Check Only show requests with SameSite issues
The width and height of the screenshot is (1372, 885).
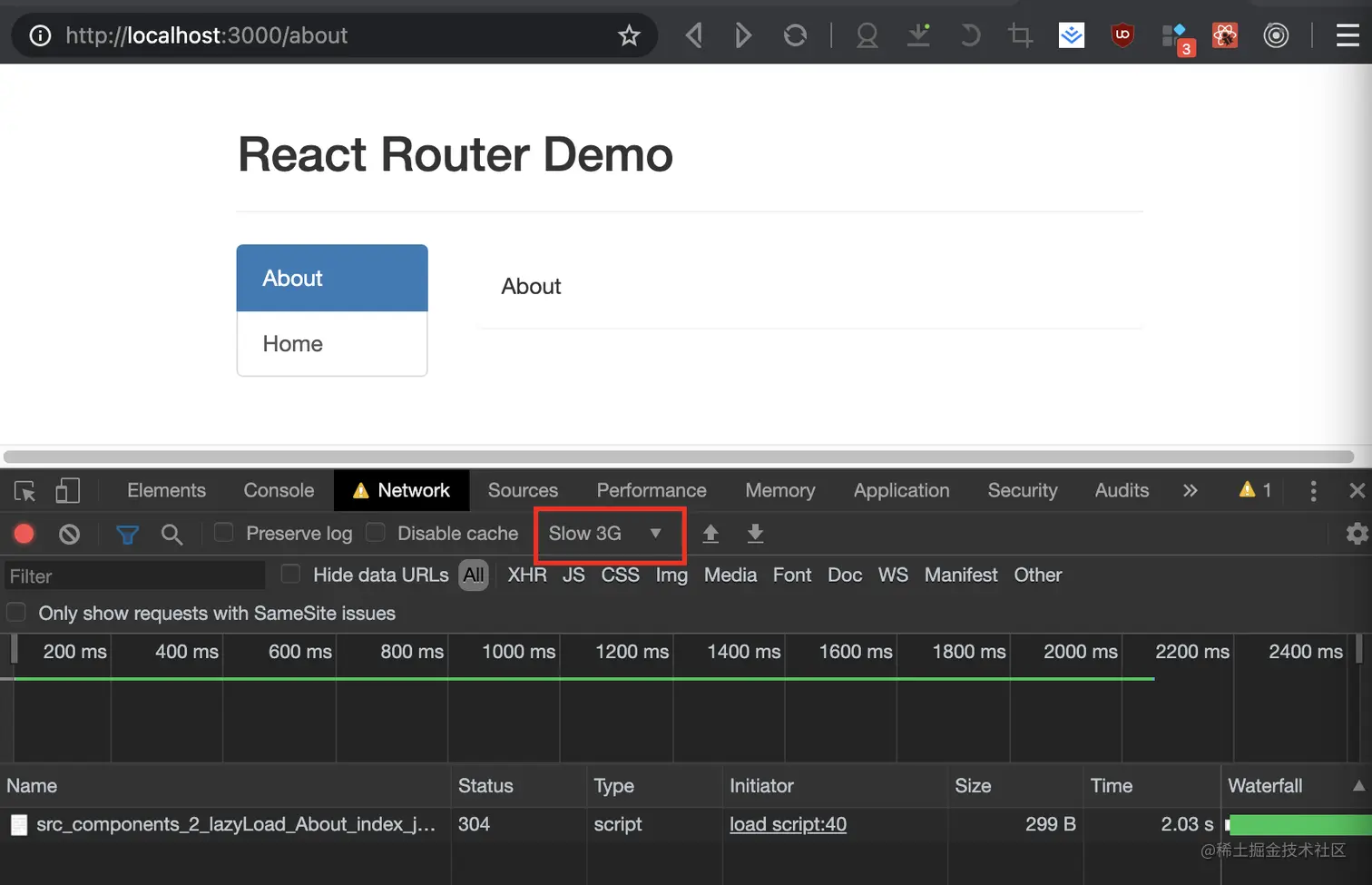click(16, 613)
